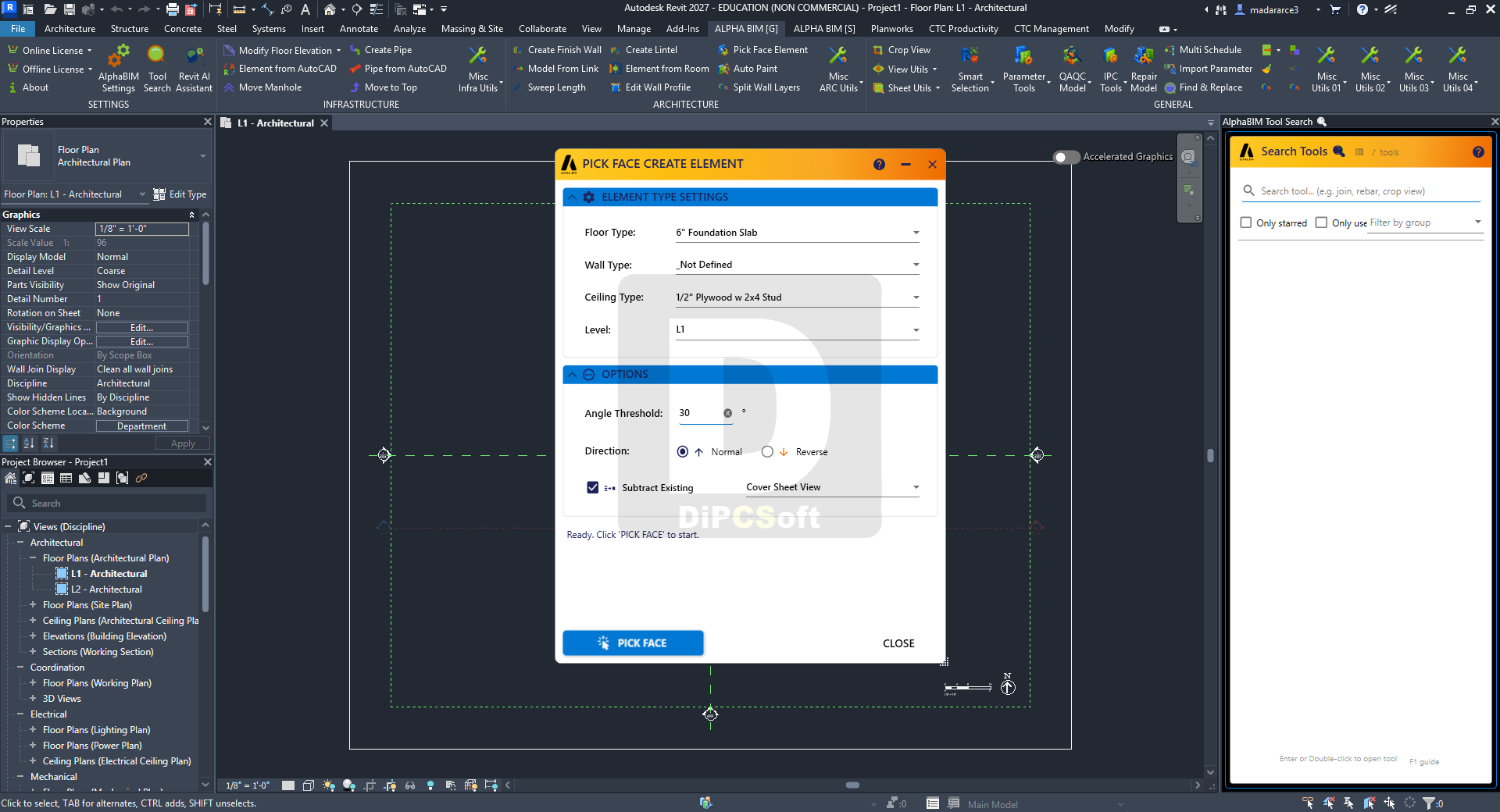
Task: Run Pick Face Element tool
Action: [763, 50]
